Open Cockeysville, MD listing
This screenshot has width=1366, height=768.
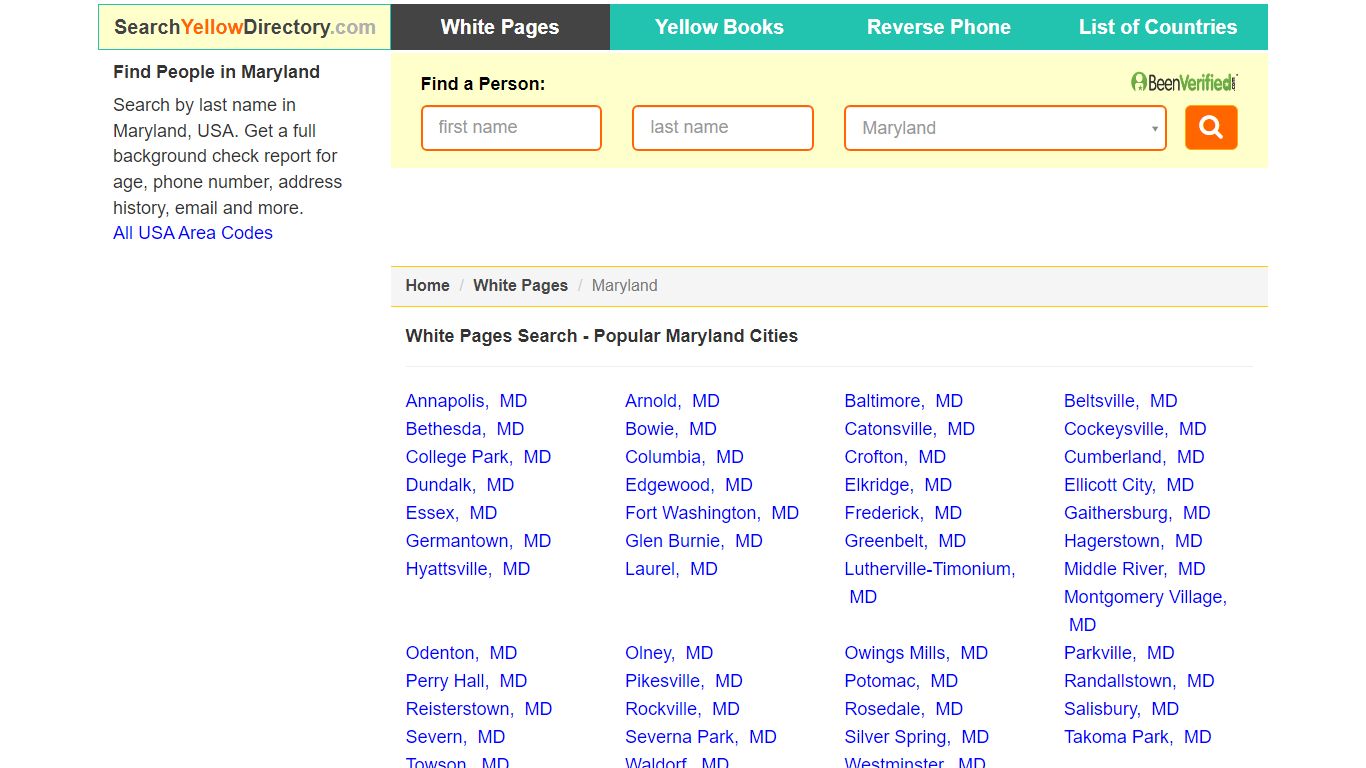tap(1135, 429)
